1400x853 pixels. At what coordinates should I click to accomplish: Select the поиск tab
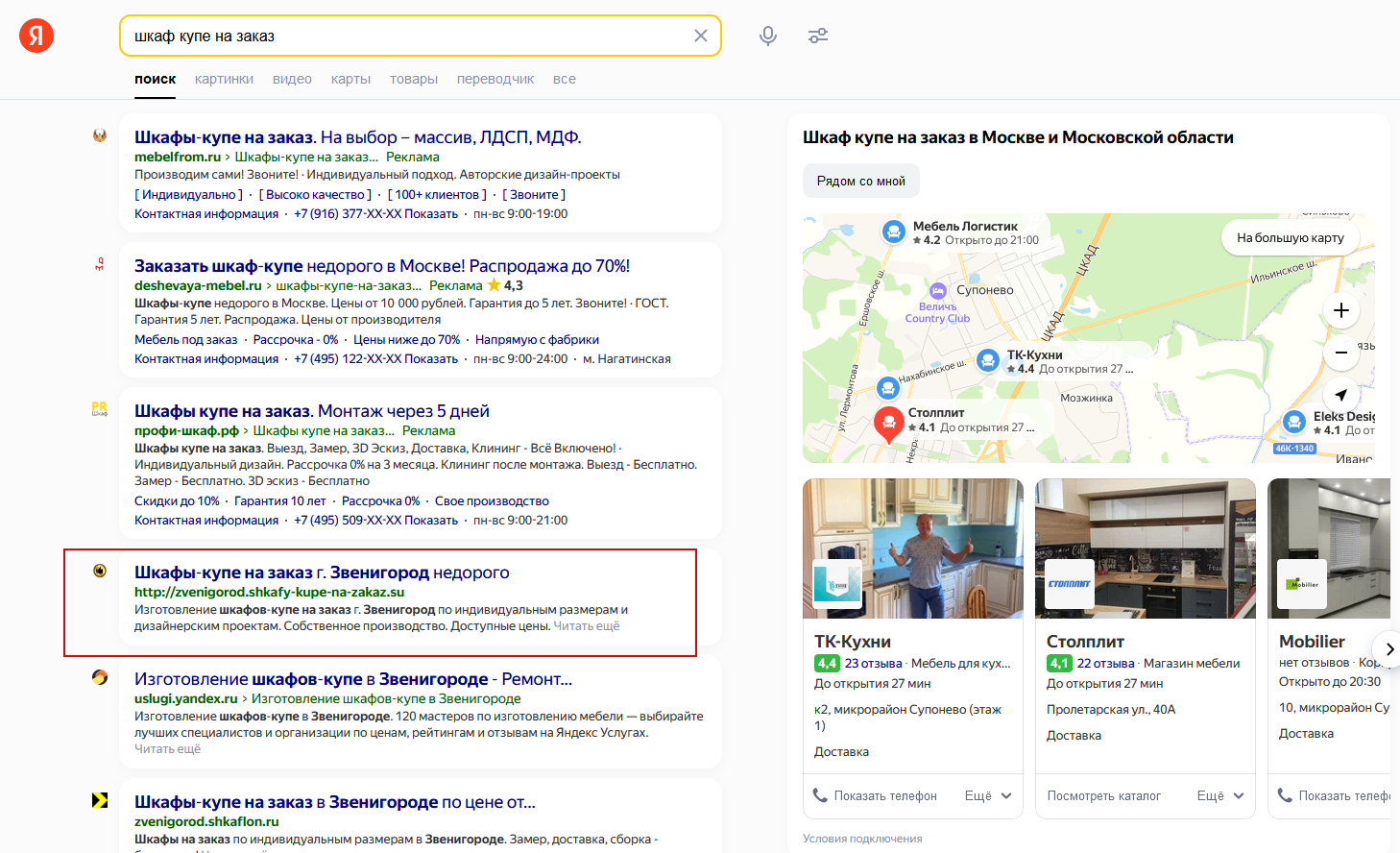[x=156, y=79]
